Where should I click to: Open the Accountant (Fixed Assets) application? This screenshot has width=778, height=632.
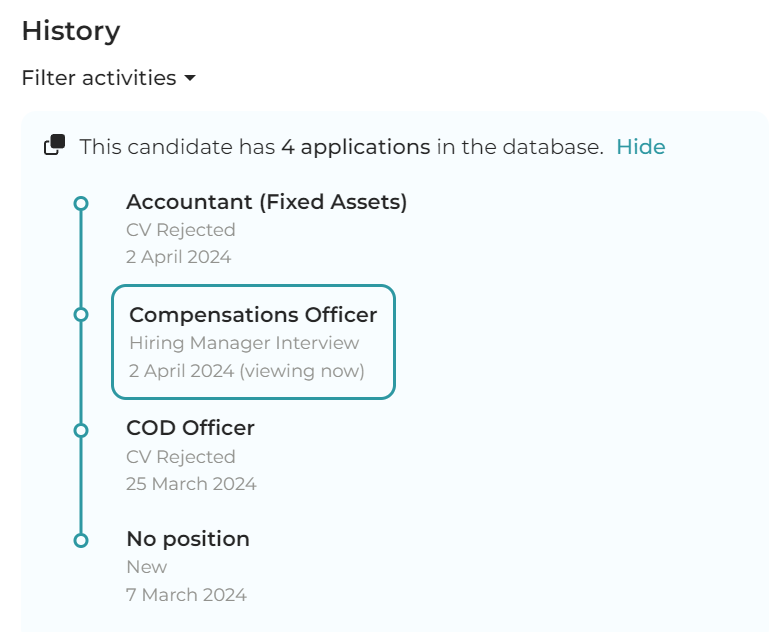(266, 202)
